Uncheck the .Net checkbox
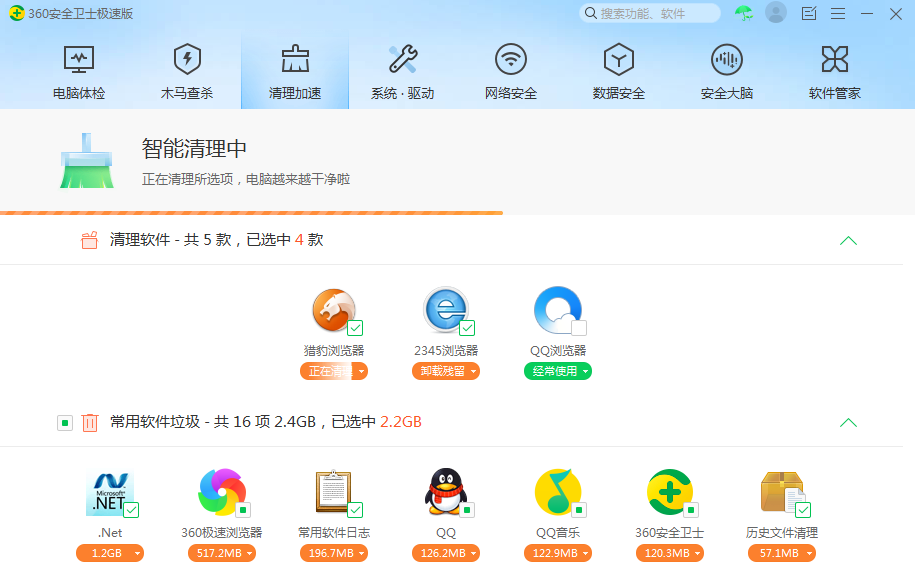 click(131, 510)
